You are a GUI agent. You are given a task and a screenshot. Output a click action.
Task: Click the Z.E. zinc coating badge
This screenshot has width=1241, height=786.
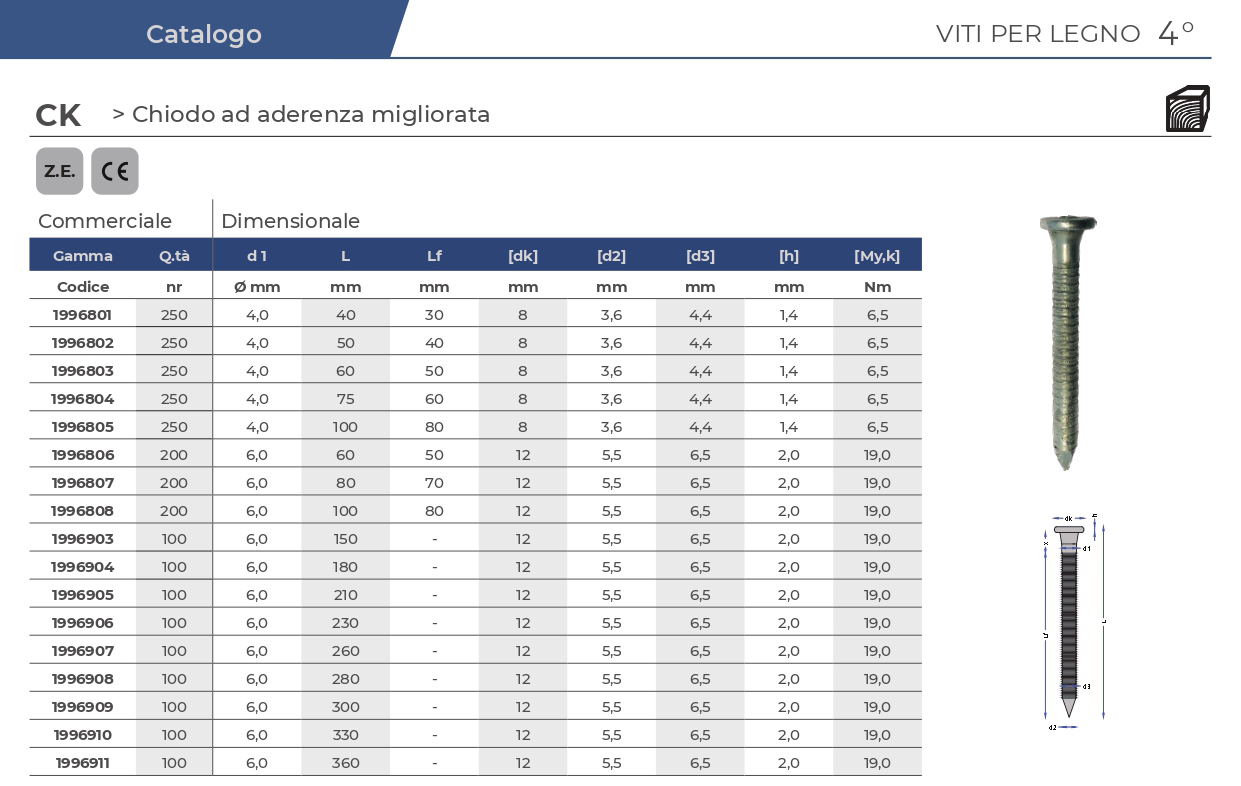coord(60,171)
